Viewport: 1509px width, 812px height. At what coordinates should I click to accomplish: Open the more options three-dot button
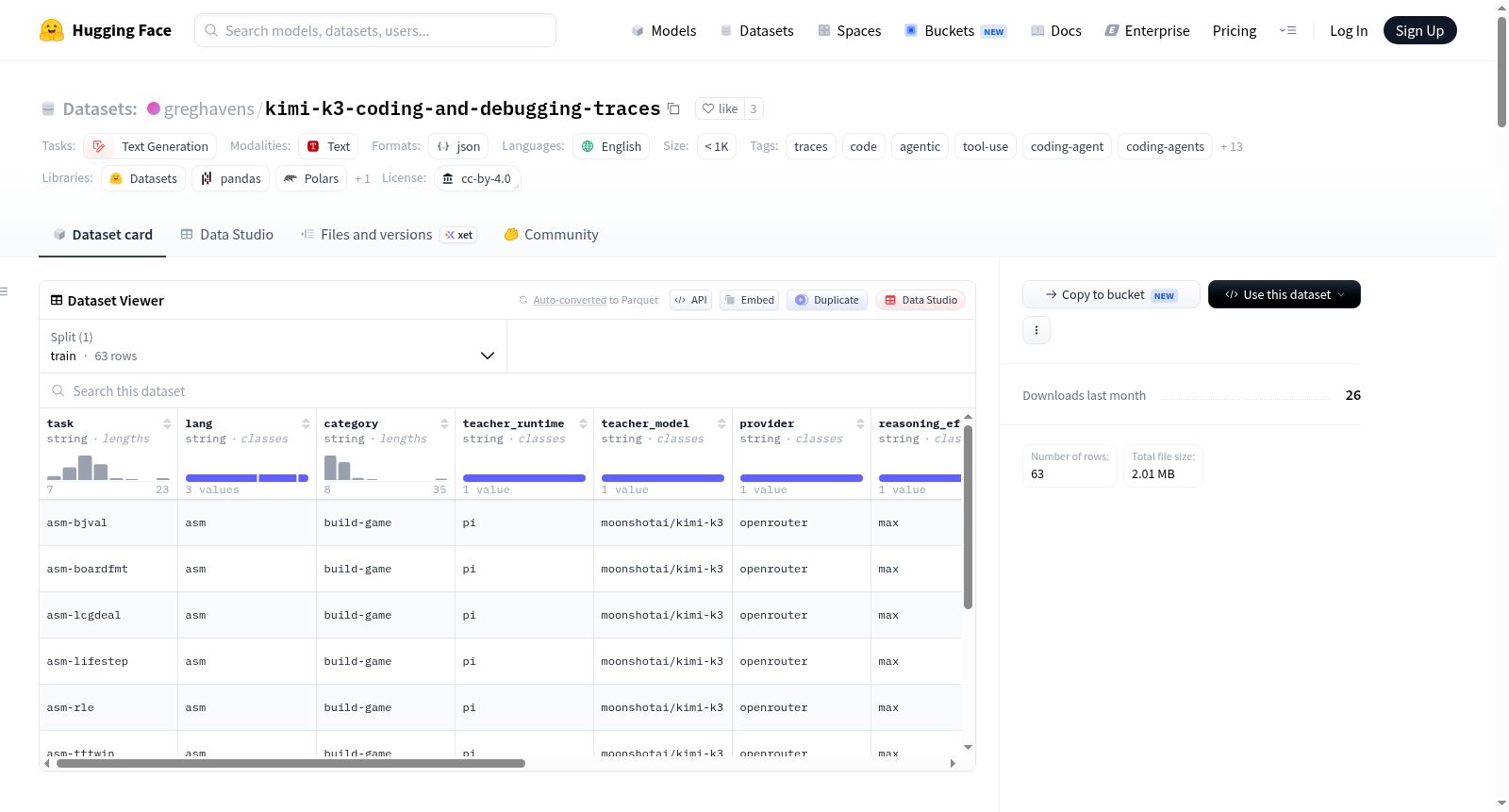pos(1036,330)
